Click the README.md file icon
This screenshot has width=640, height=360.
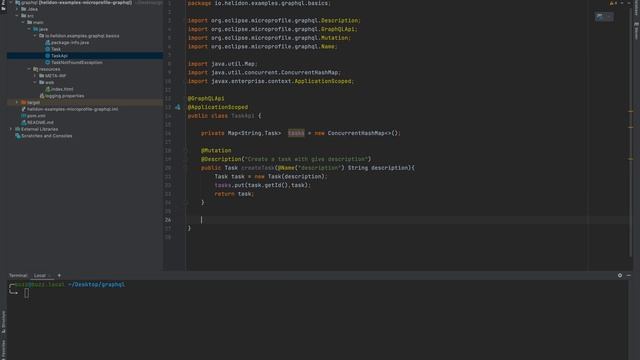coord(23,122)
